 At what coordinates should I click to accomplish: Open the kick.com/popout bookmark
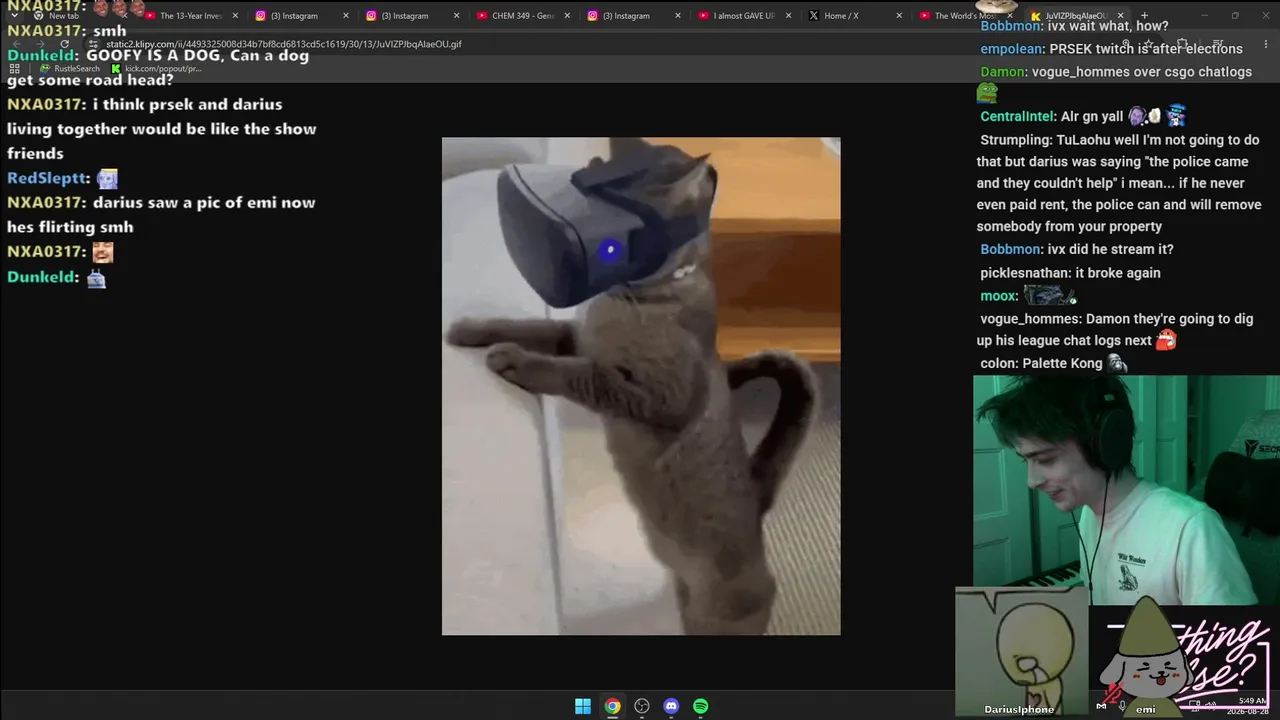click(x=156, y=68)
